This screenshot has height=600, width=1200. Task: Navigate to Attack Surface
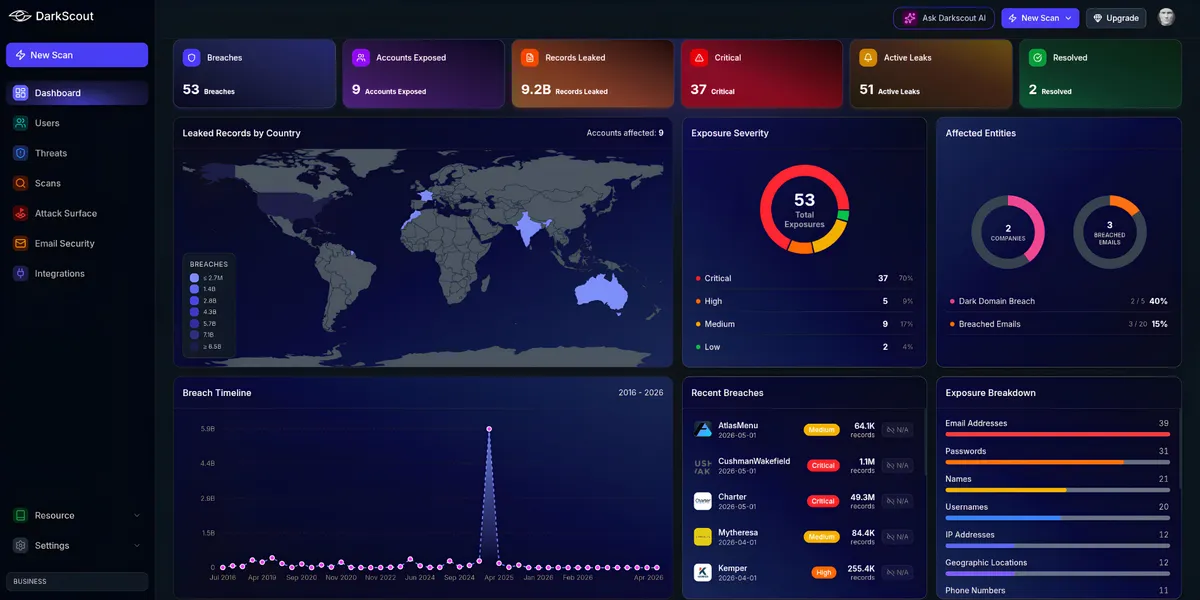click(77, 213)
